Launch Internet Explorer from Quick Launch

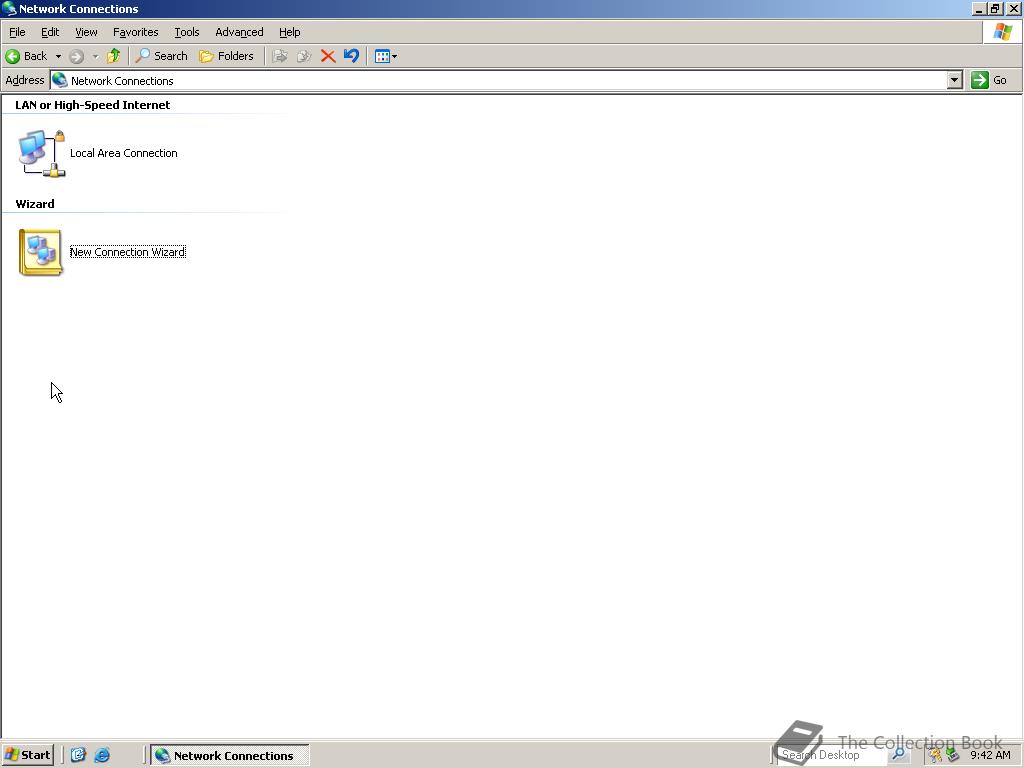(x=102, y=755)
